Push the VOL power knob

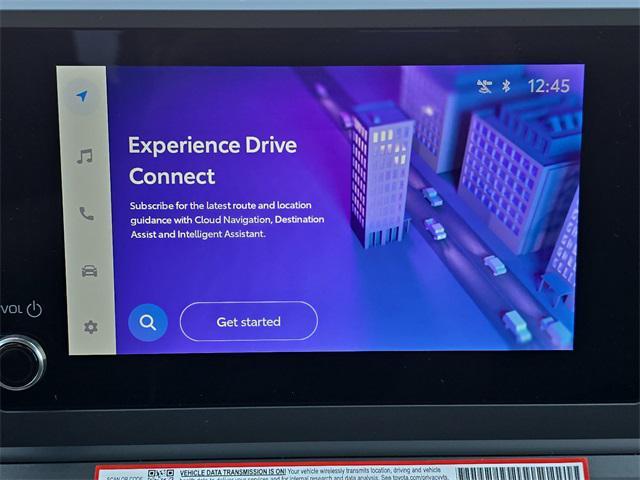(x=20, y=363)
